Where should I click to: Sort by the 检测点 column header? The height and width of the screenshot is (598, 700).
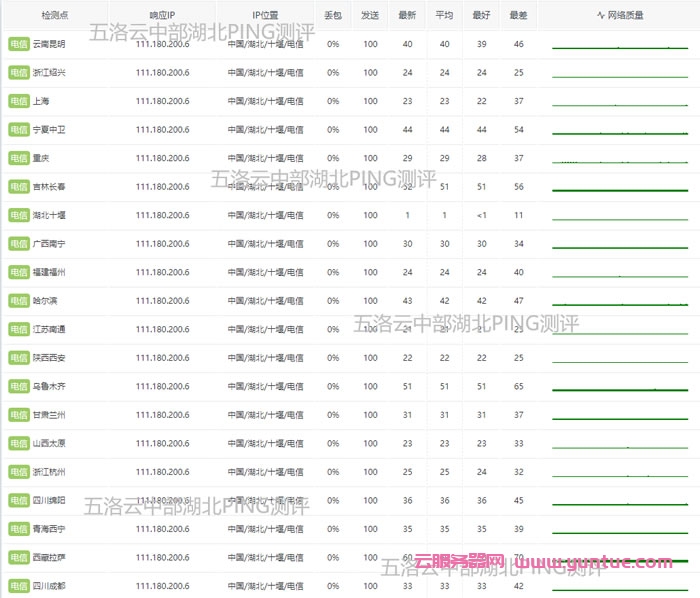tap(54, 16)
